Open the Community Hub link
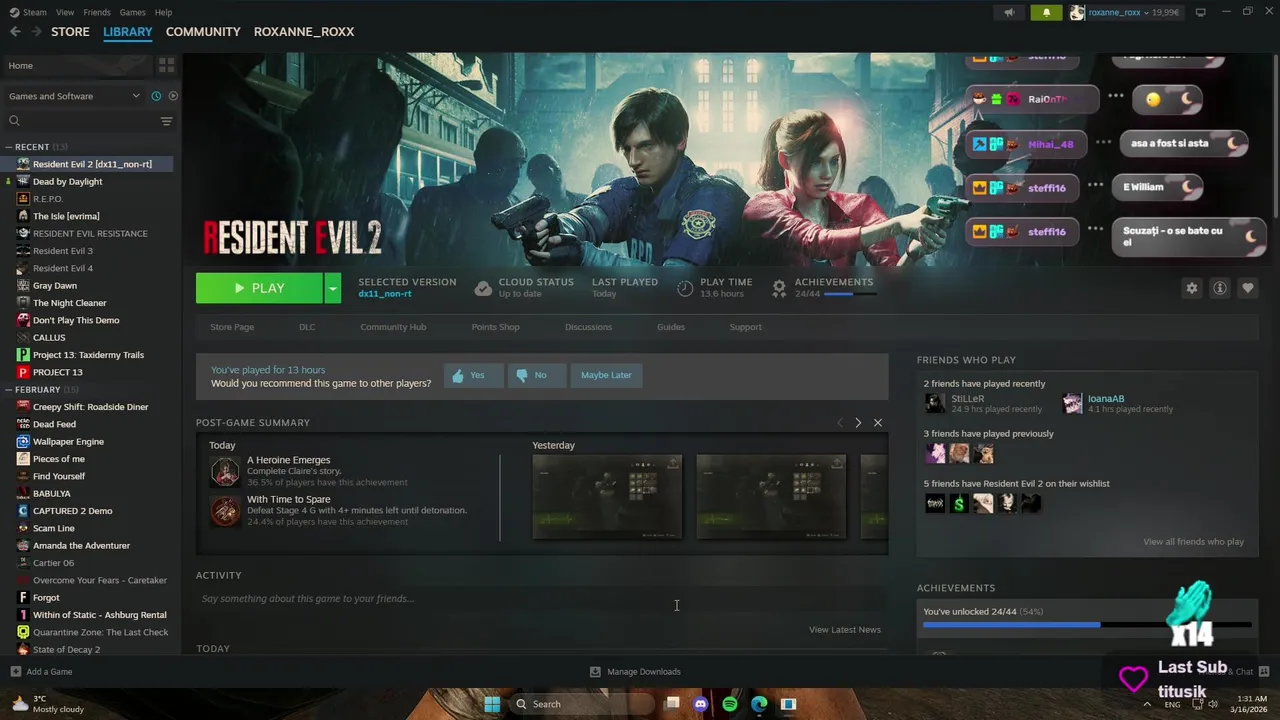This screenshot has height=720, width=1280. point(393,327)
